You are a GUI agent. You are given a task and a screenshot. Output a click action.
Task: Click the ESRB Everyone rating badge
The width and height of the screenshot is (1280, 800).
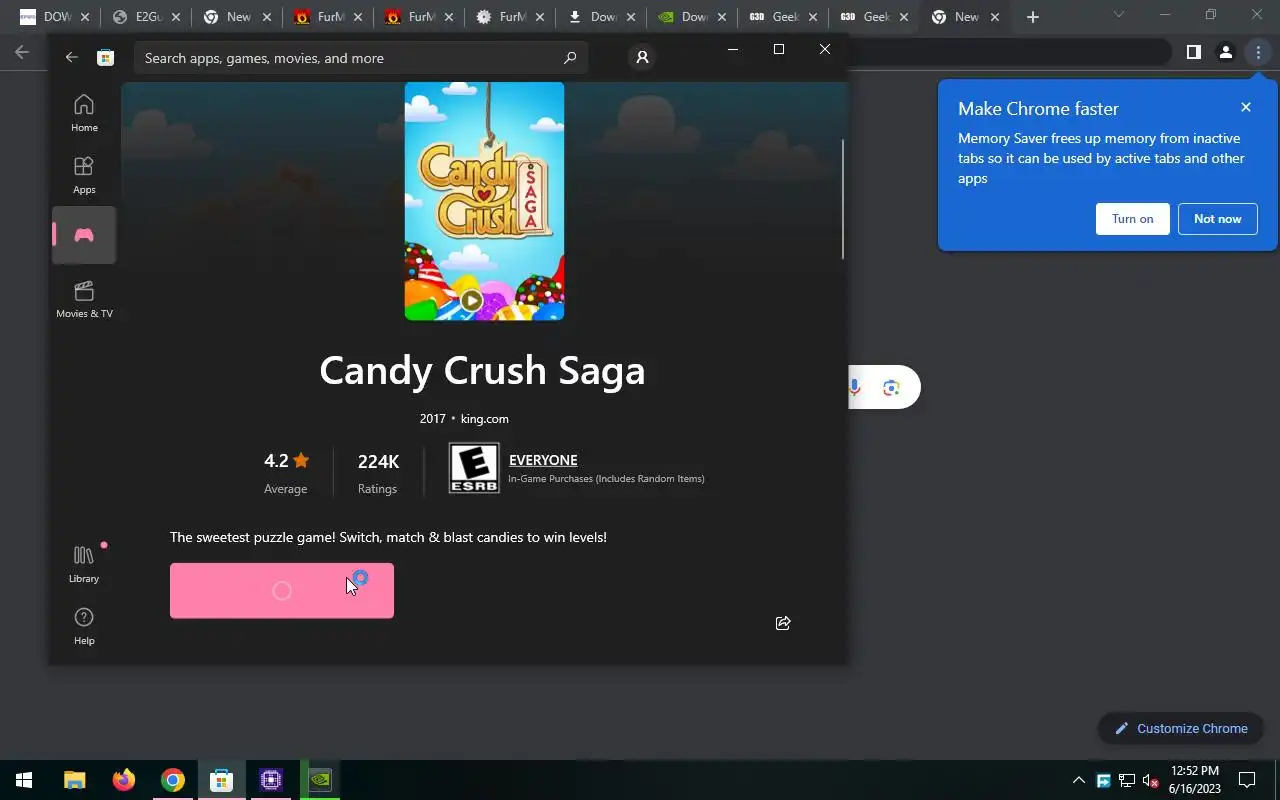coord(474,469)
